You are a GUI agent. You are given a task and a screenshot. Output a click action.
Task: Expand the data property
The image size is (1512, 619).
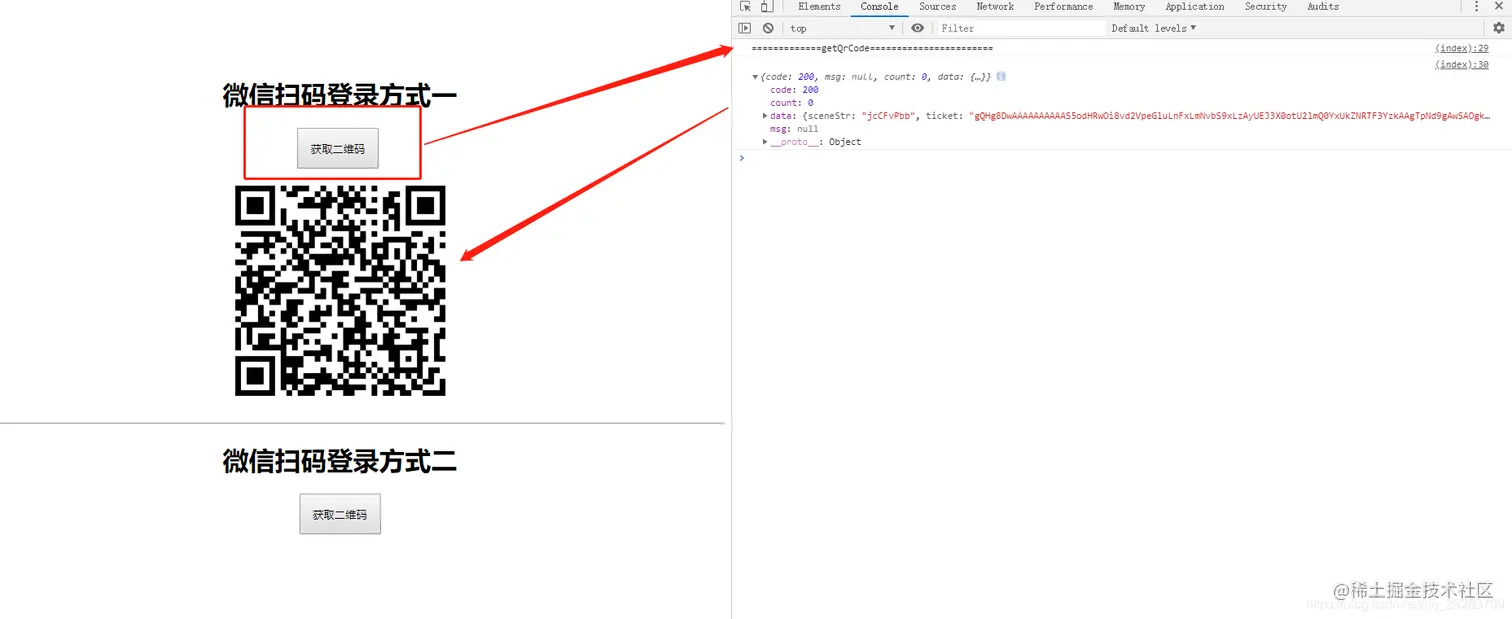click(765, 116)
